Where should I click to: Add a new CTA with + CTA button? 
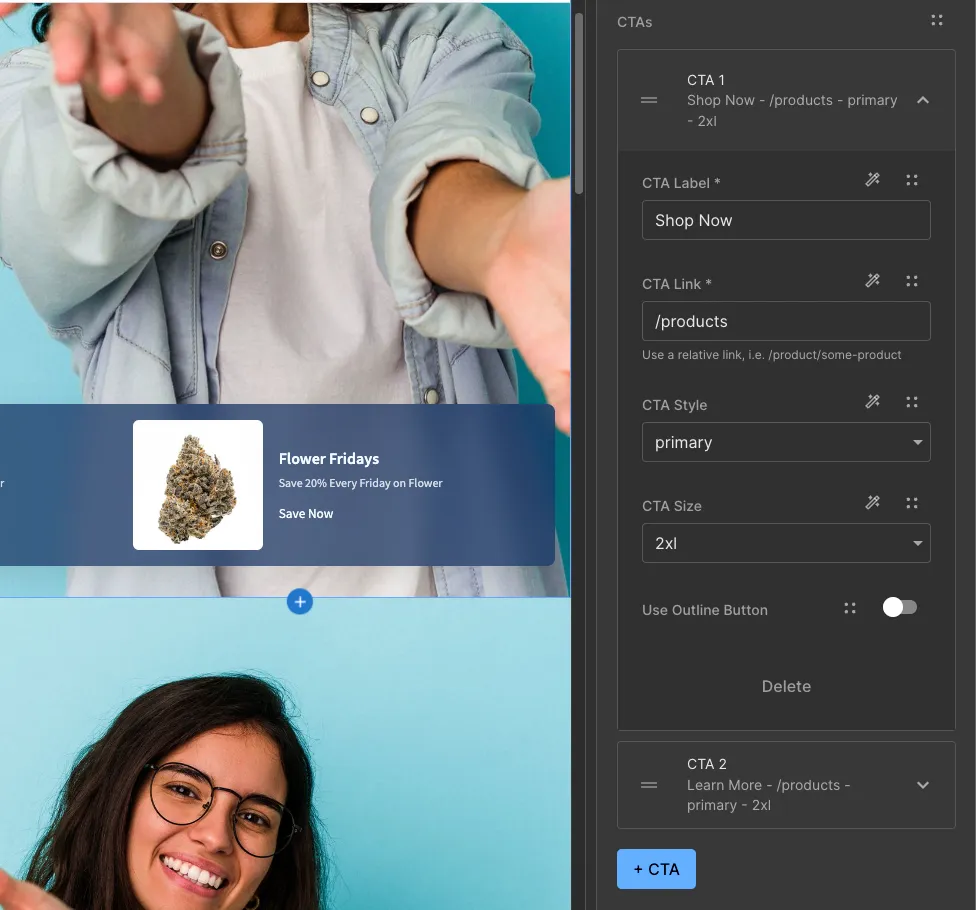(656, 869)
